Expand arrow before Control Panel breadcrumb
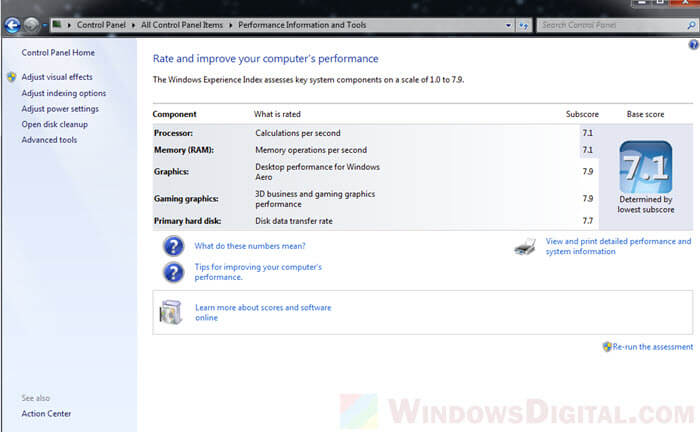 (x=69, y=25)
